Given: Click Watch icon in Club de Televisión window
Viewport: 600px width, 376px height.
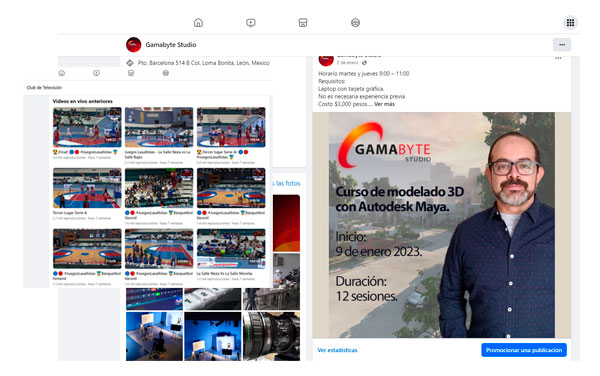Looking at the screenshot, I should click(96, 73).
